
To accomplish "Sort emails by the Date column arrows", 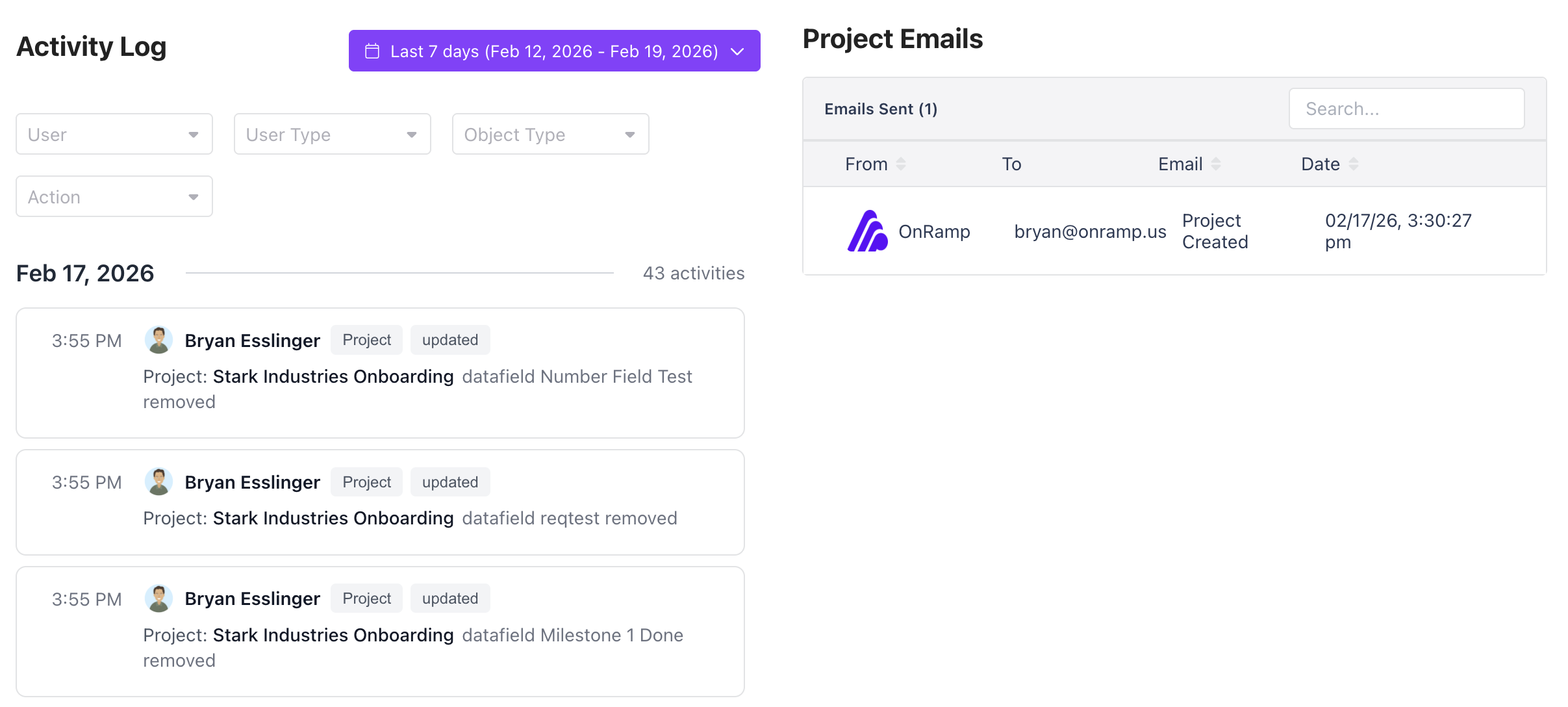I will coord(1354,164).
